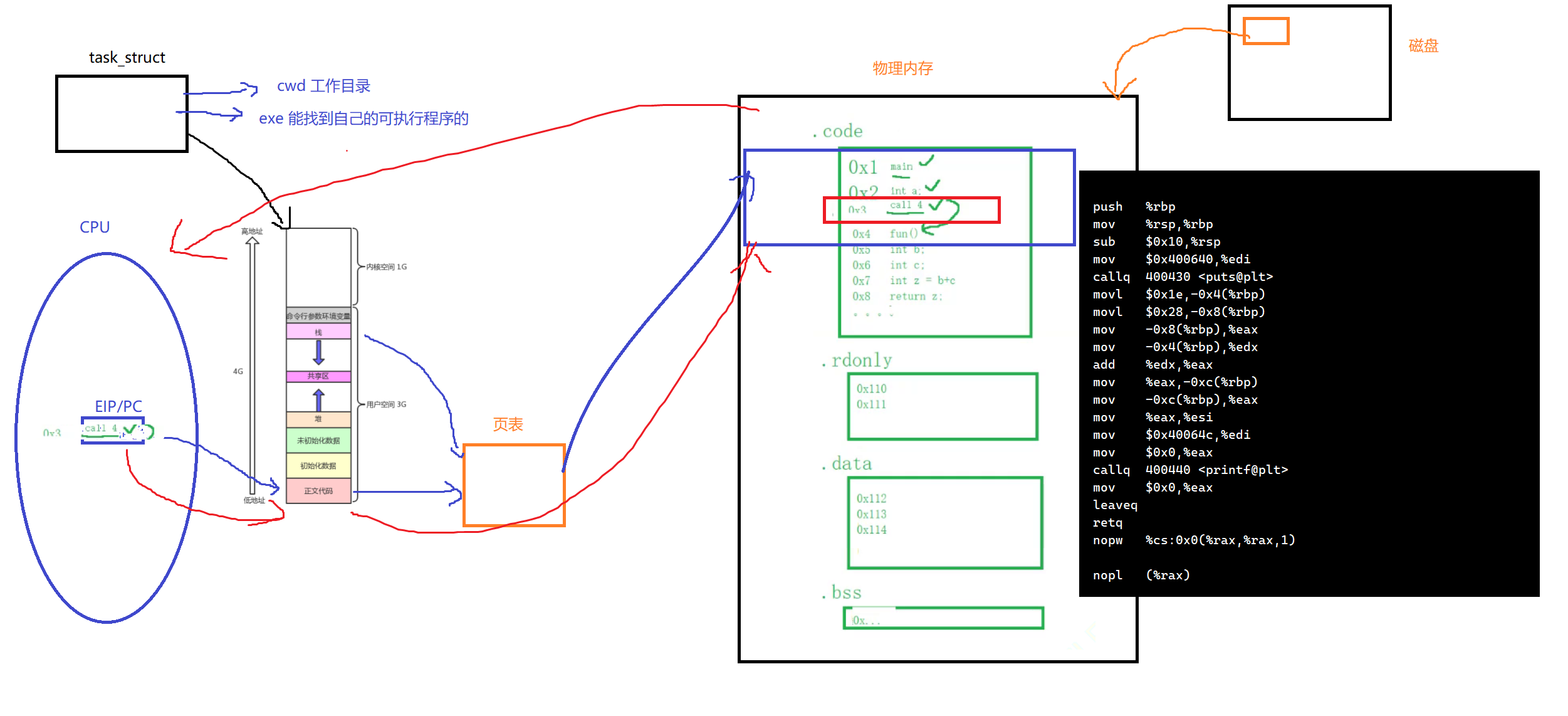Select the .data section title
The image size is (1568, 716).
click(846, 463)
